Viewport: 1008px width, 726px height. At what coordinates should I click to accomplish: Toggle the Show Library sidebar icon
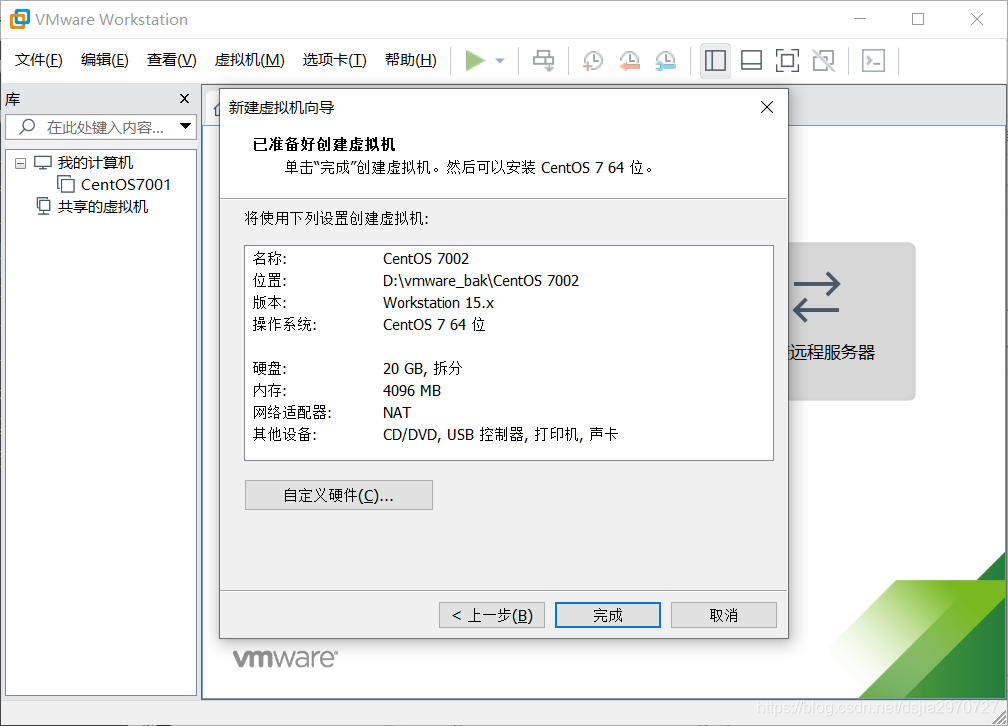point(715,60)
